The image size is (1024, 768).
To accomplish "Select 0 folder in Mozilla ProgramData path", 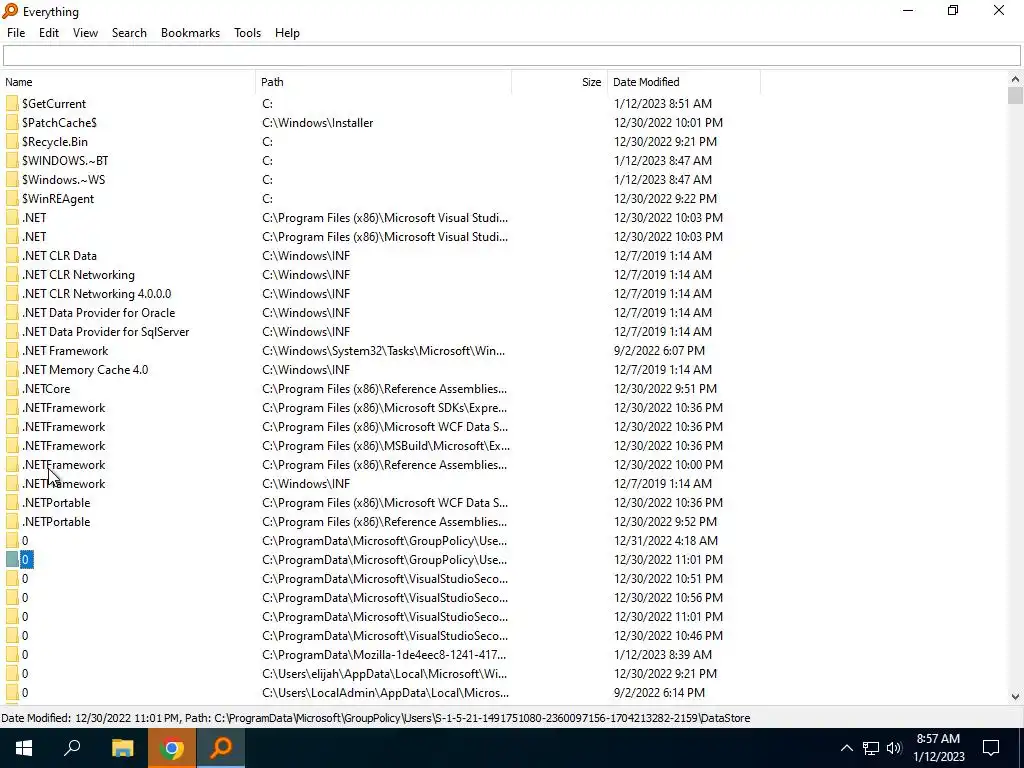I will coord(25,654).
